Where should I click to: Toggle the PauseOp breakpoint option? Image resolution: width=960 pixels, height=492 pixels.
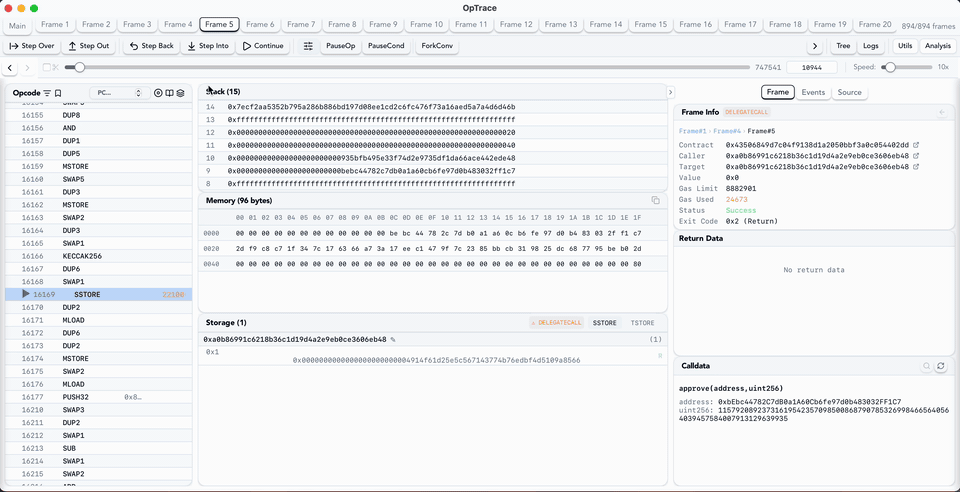point(341,46)
